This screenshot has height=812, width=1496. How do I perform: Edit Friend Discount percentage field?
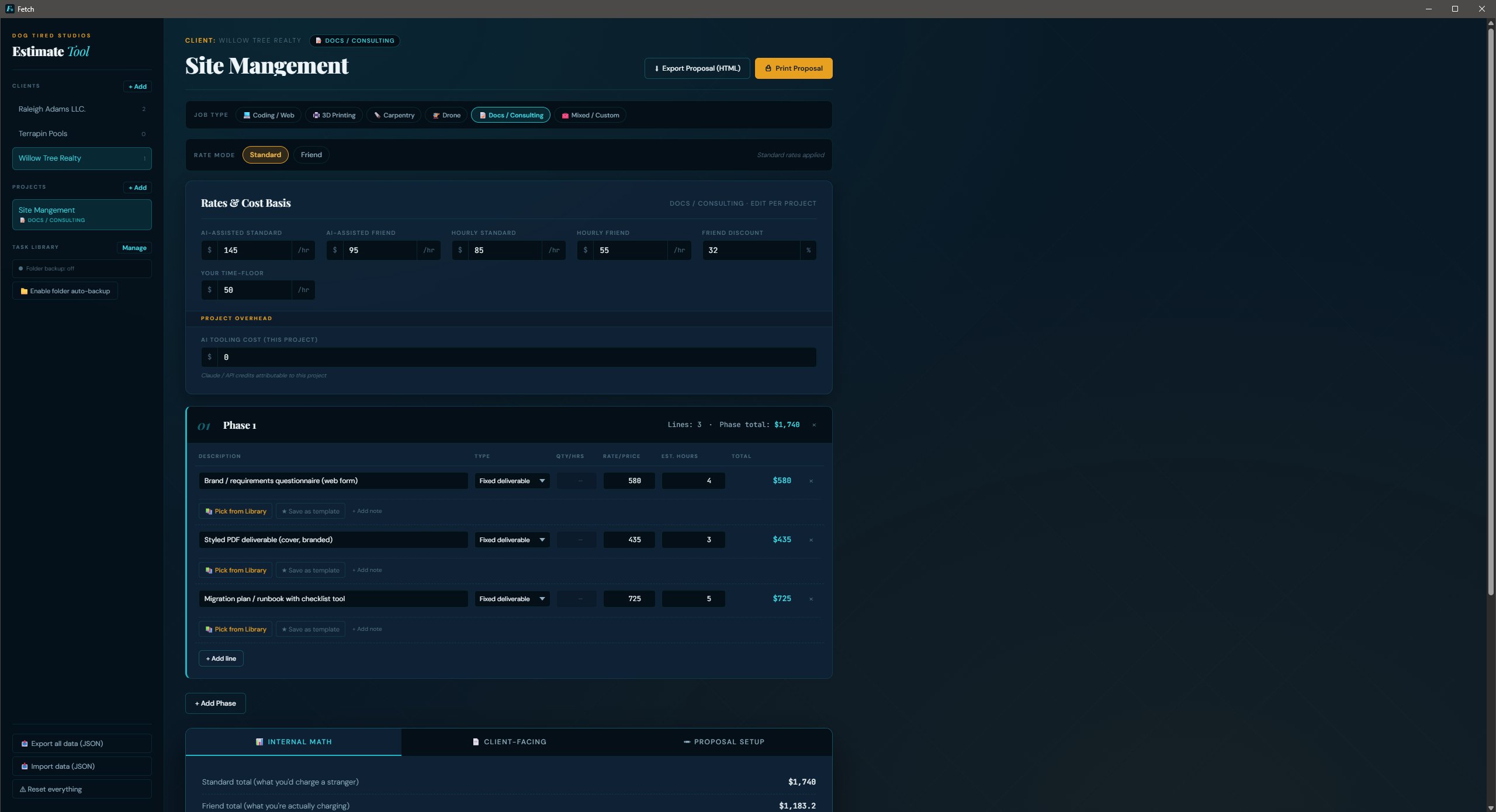click(751, 250)
